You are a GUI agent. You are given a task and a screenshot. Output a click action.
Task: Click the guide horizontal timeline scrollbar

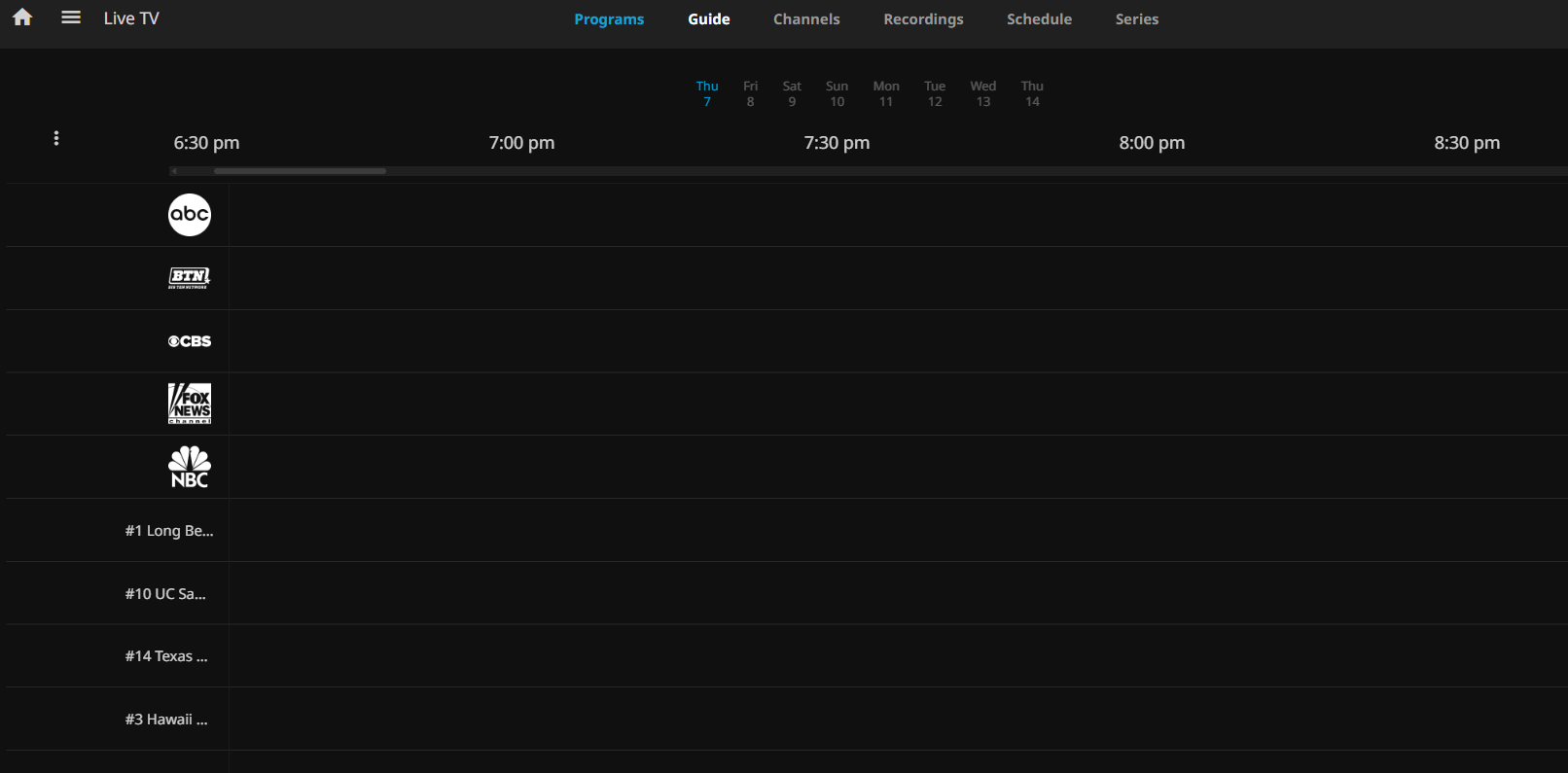click(x=300, y=171)
